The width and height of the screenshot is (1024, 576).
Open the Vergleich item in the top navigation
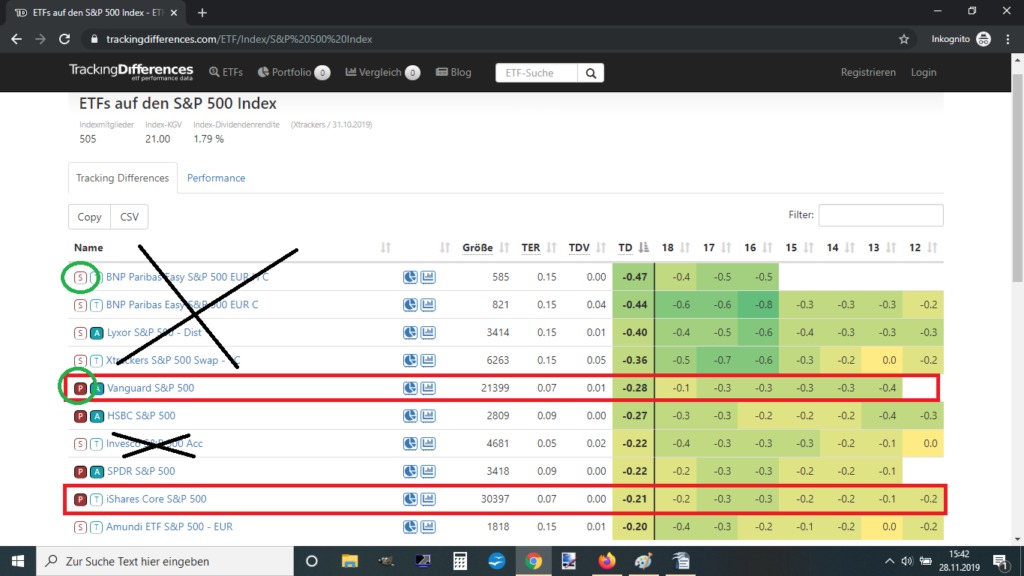coord(382,72)
